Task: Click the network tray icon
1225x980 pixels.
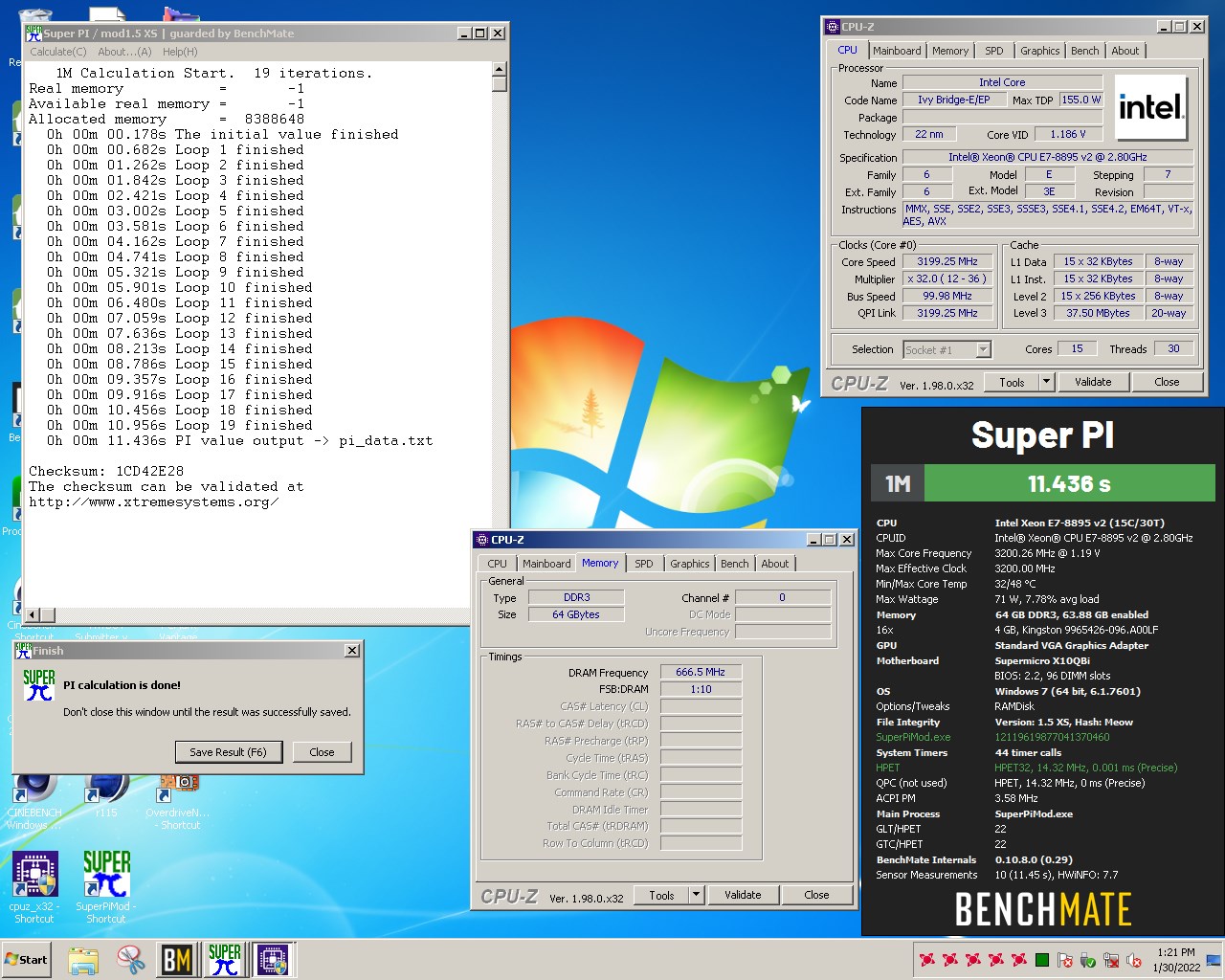Action: point(1111,960)
